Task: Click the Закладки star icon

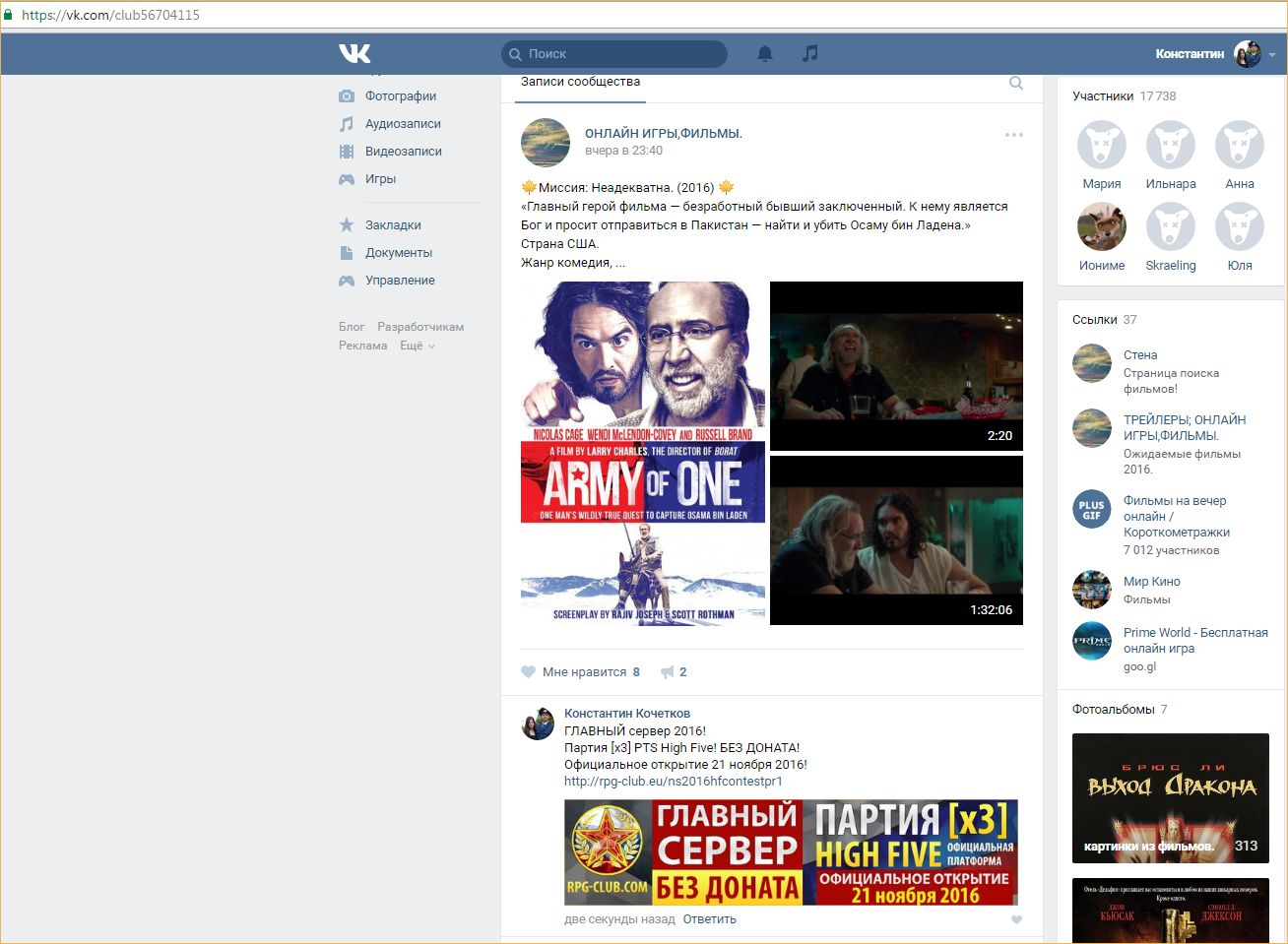Action: tap(347, 225)
